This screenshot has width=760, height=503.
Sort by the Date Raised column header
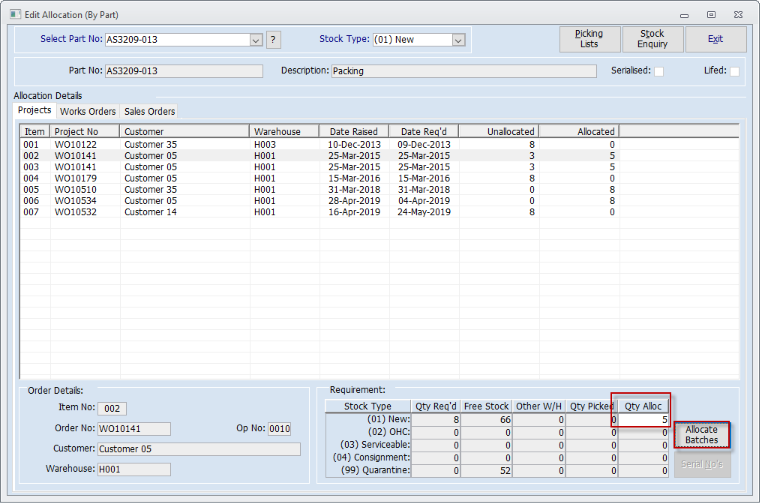point(354,131)
